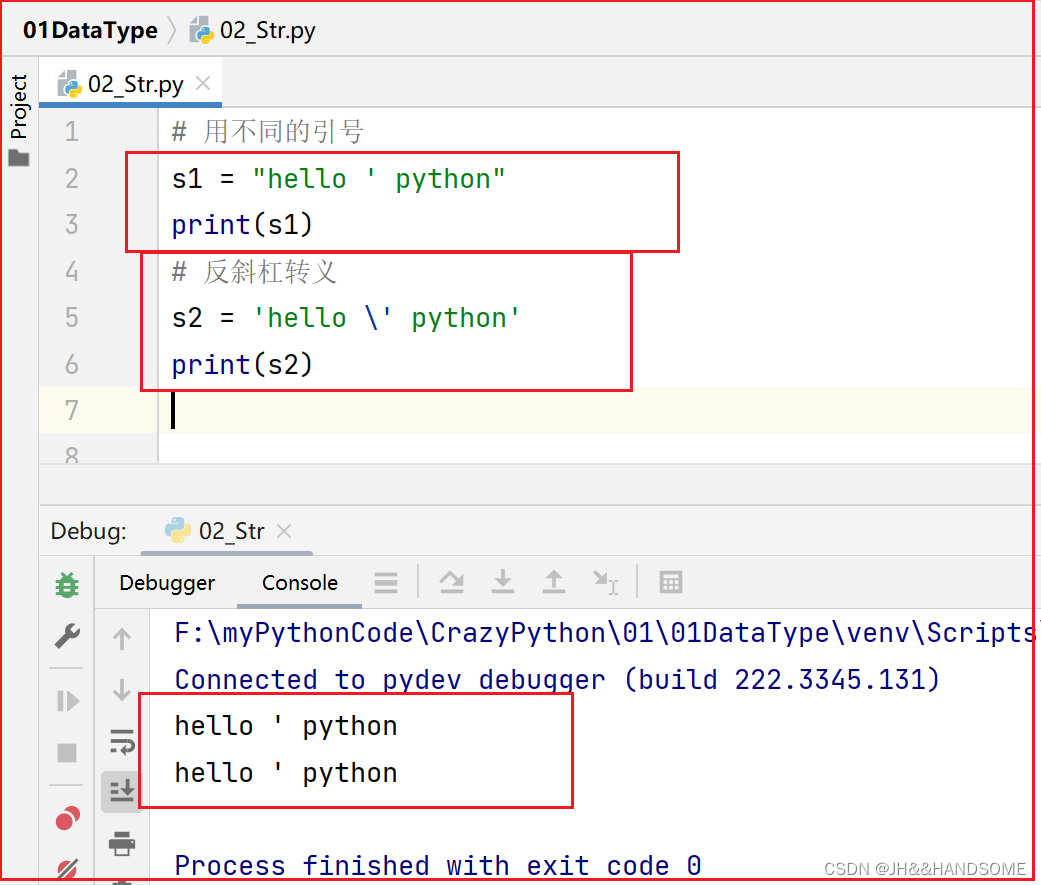Click the Print console output icon
This screenshot has width=1041, height=885.
pyautogui.click(x=122, y=843)
